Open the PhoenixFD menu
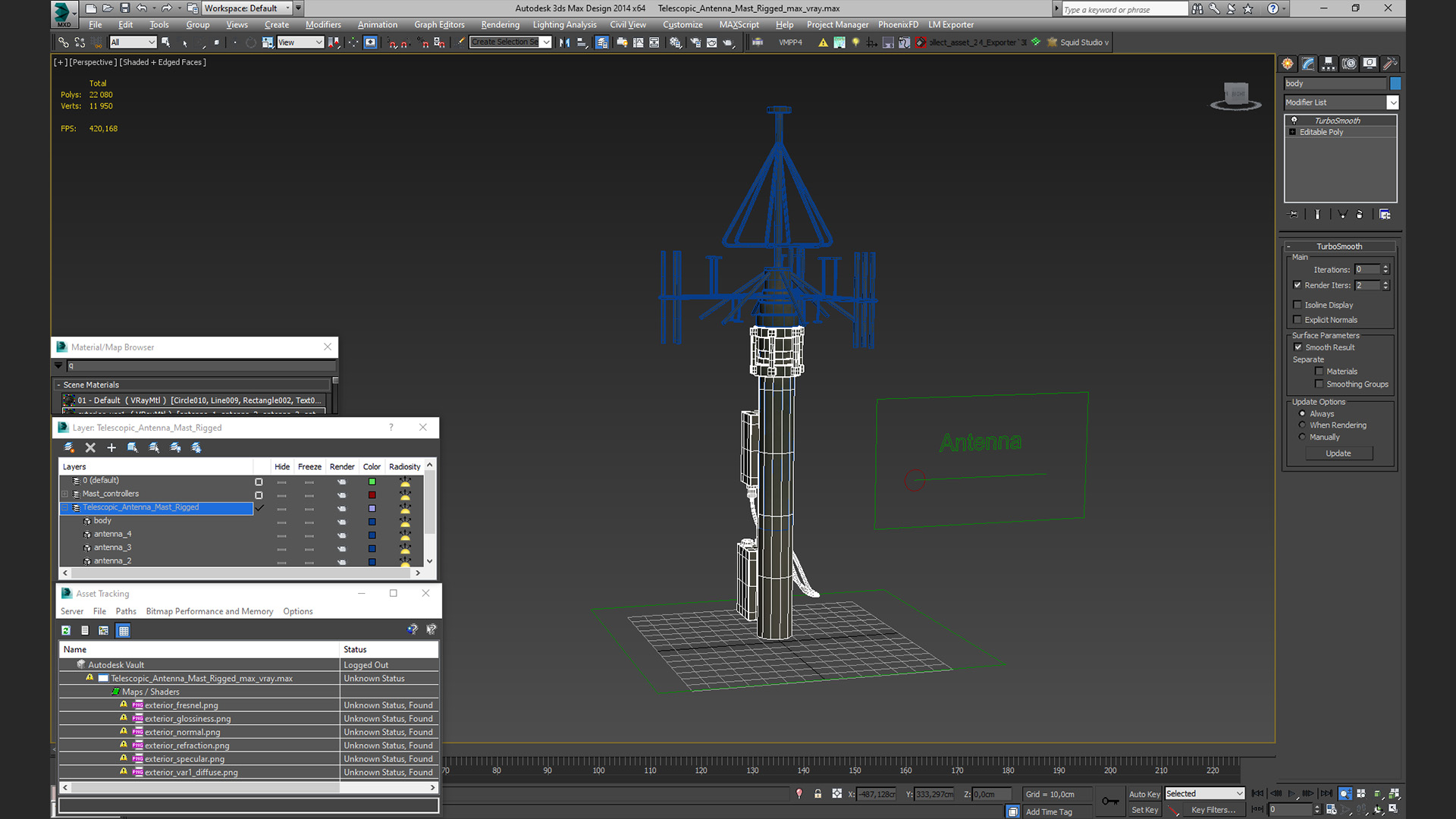1456x819 pixels. coord(898,25)
